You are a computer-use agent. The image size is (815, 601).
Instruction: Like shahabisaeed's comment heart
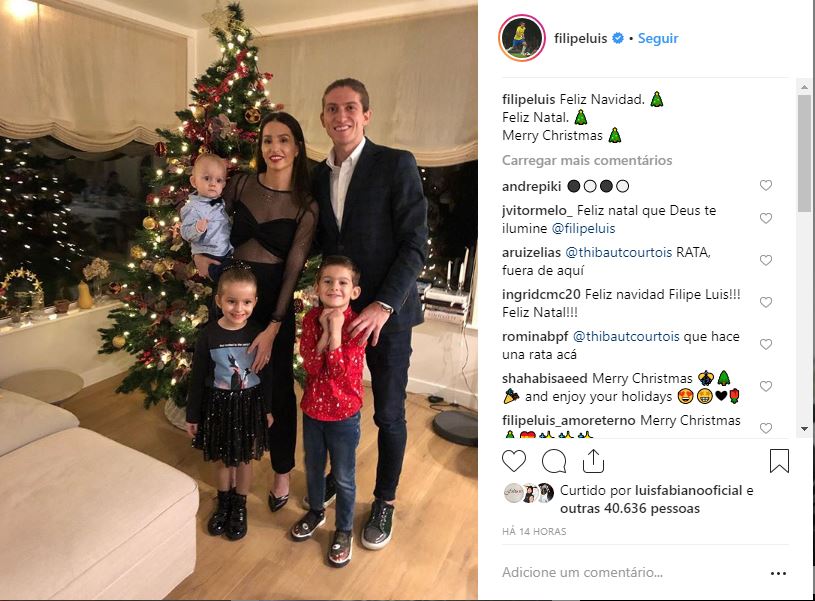766,386
